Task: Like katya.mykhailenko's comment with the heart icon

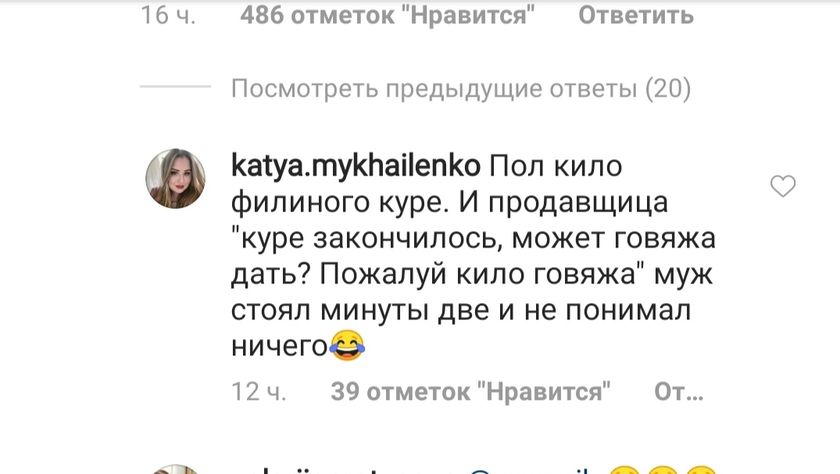Action: coord(783,186)
